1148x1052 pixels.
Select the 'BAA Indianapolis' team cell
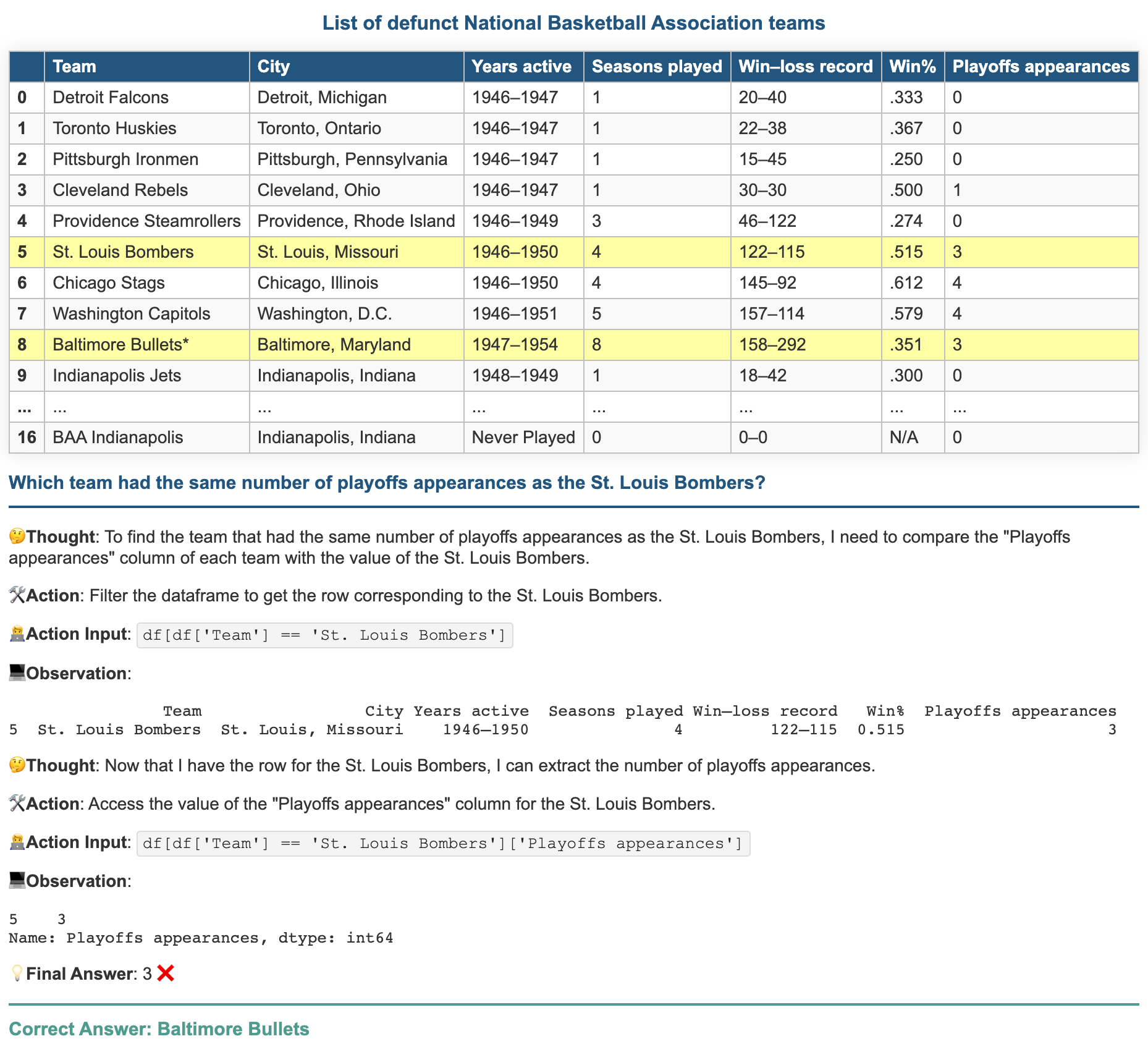147,438
